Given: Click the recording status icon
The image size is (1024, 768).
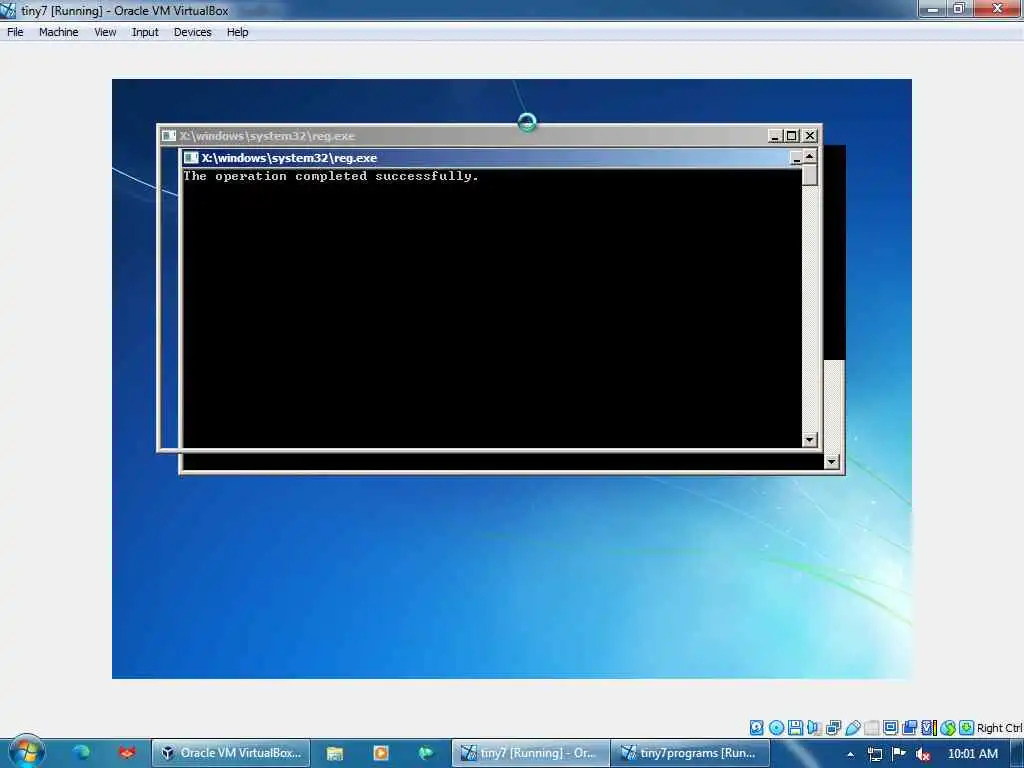Looking at the screenshot, I should [910, 728].
